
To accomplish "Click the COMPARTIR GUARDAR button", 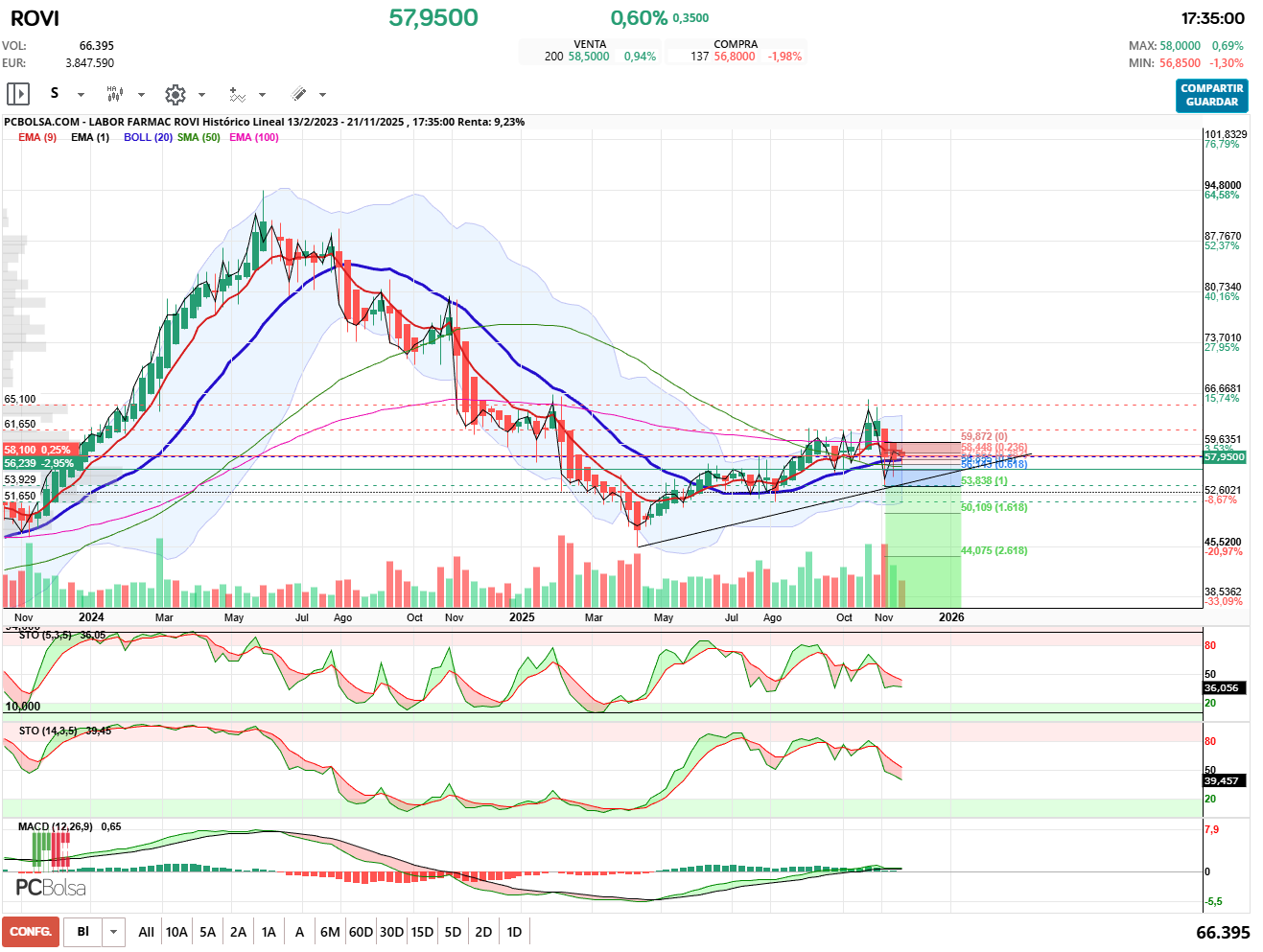I will pos(1211,95).
